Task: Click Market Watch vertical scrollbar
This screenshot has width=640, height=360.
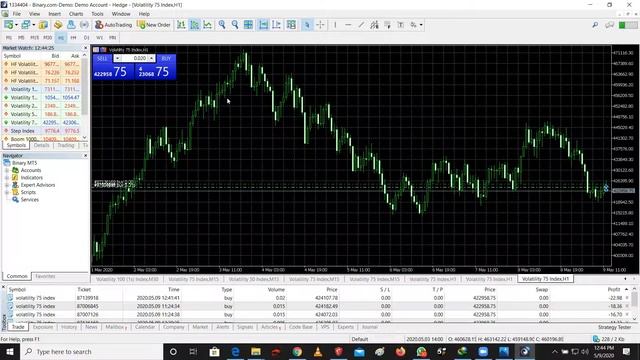Action: (85, 97)
